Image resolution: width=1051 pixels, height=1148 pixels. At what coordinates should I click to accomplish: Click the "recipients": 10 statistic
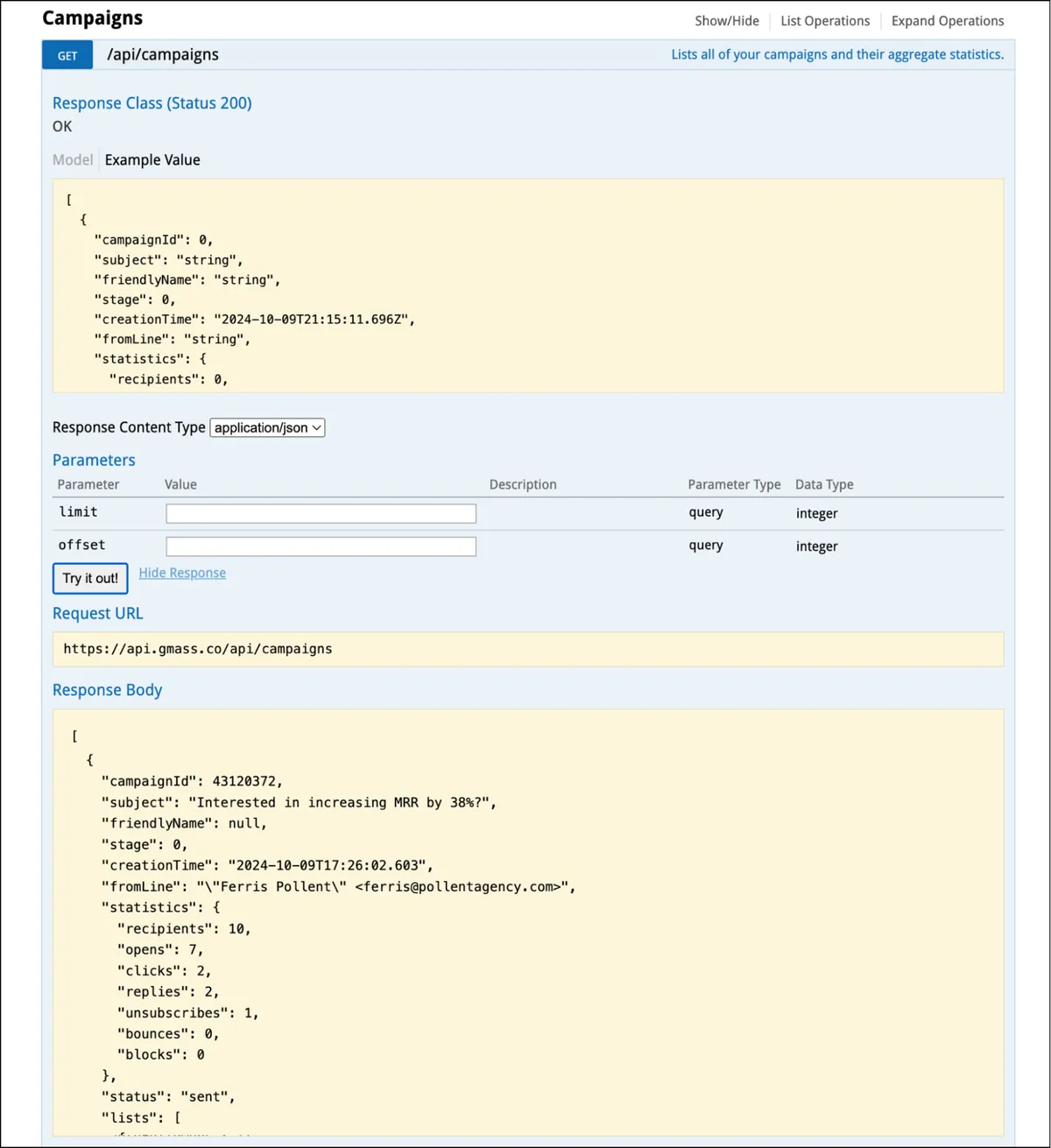(184, 928)
